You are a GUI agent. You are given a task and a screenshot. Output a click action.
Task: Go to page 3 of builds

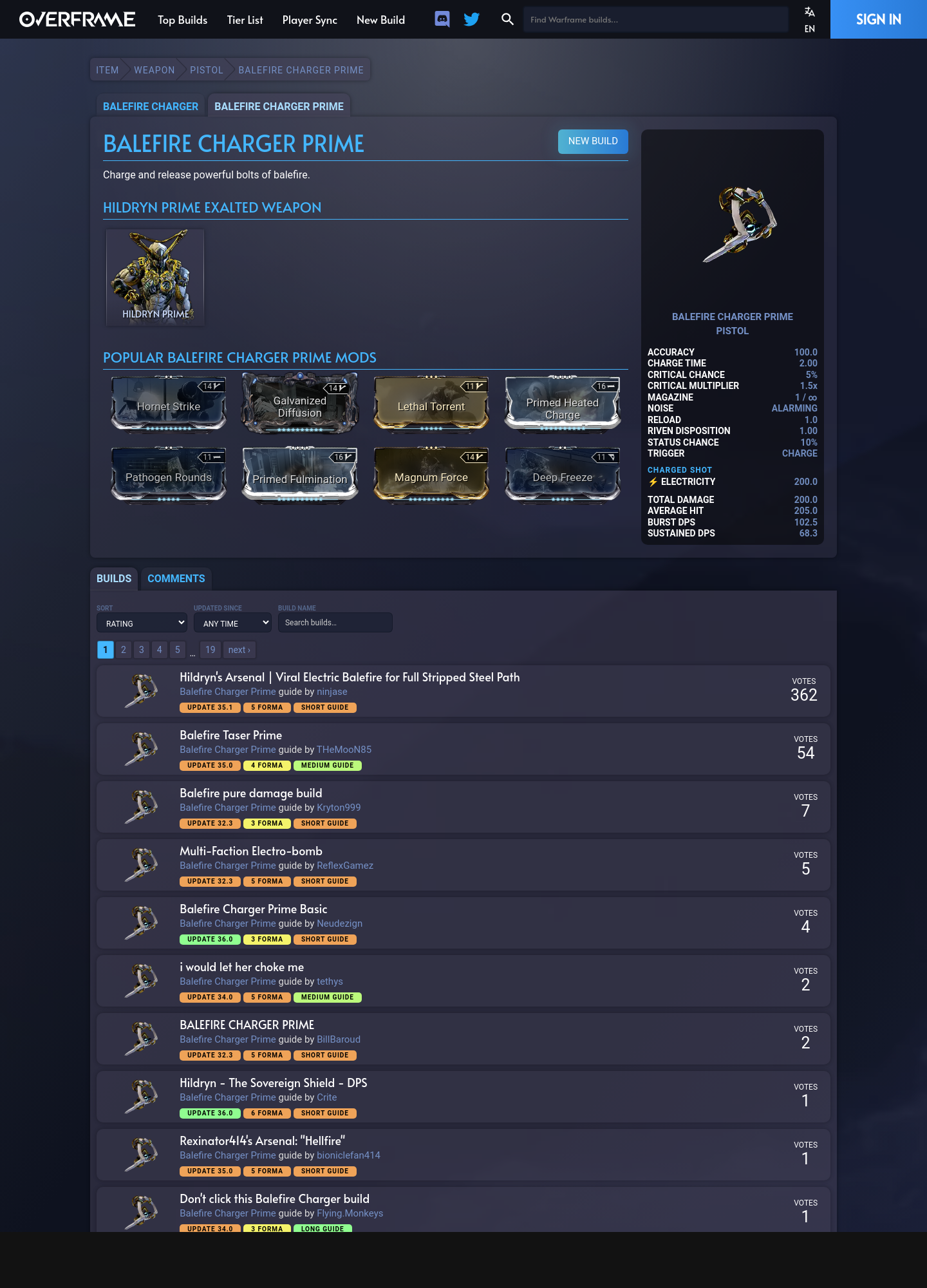coord(142,650)
